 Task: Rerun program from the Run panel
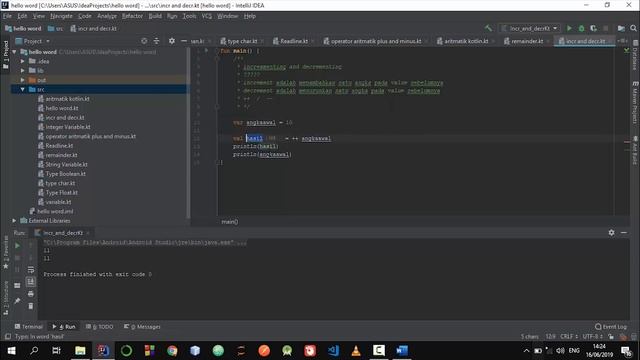point(17,246)
